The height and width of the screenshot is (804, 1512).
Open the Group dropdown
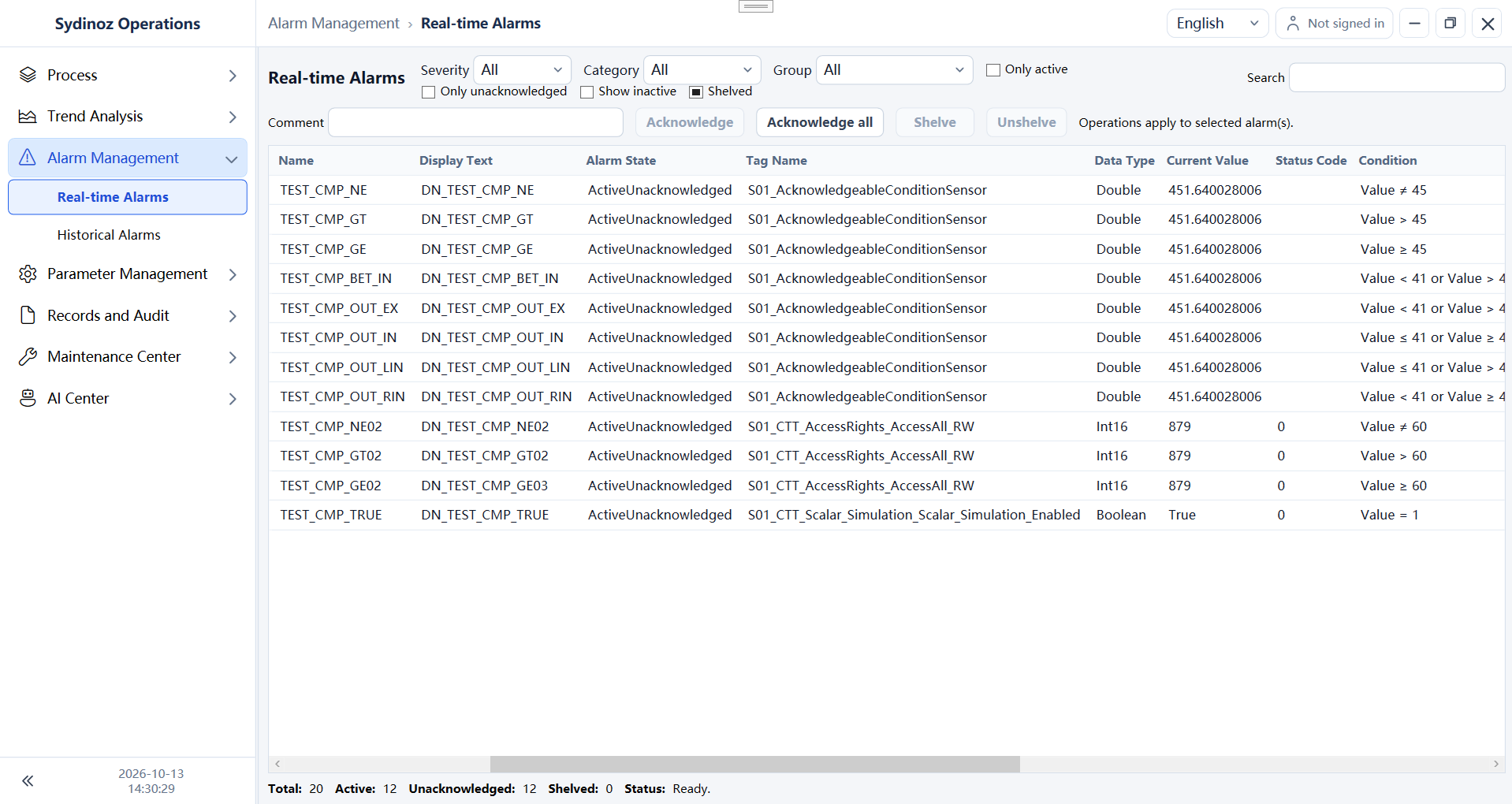click(x=894, y=70)
